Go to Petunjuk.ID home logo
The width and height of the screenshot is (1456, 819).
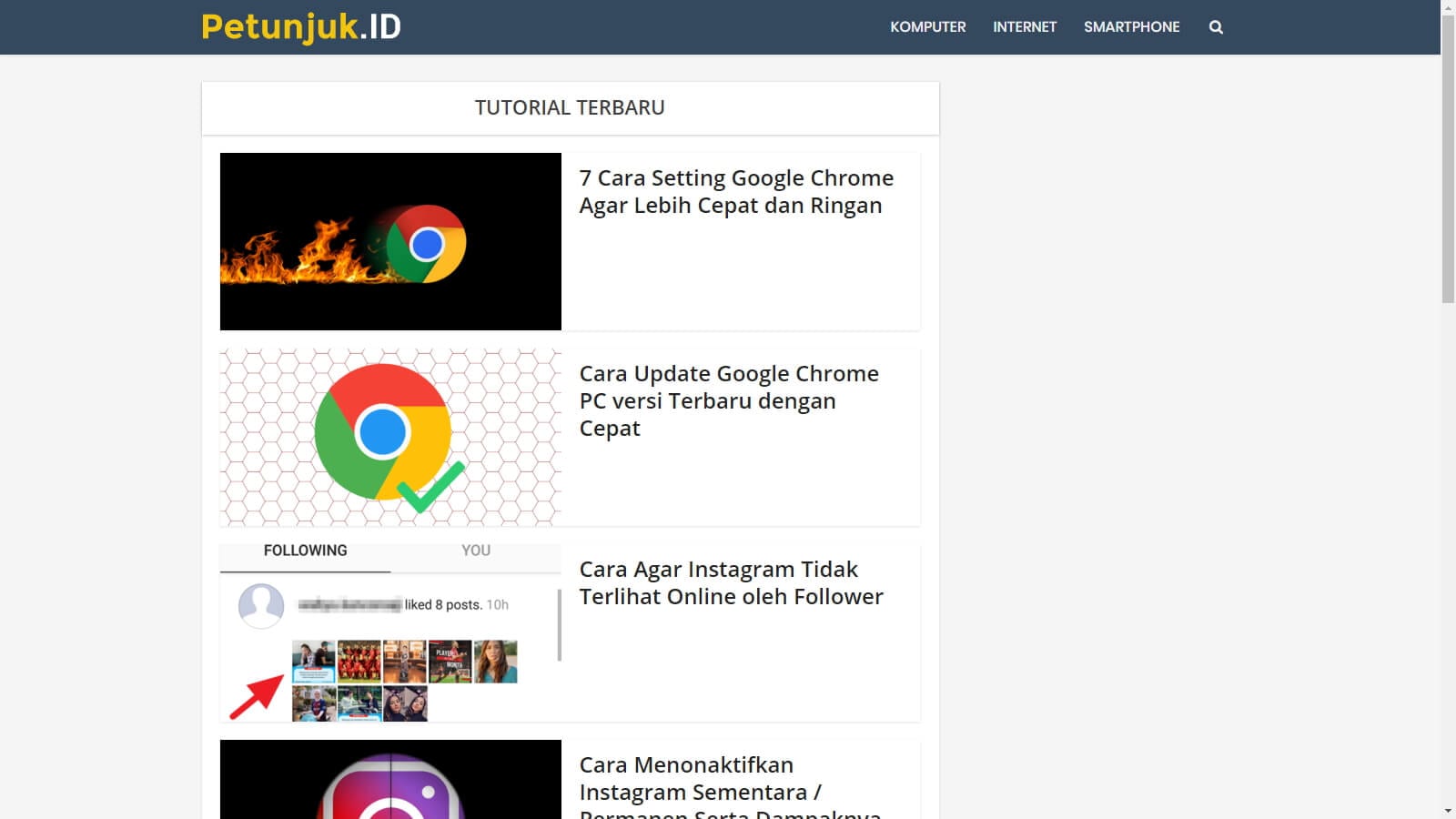(301, 27)
